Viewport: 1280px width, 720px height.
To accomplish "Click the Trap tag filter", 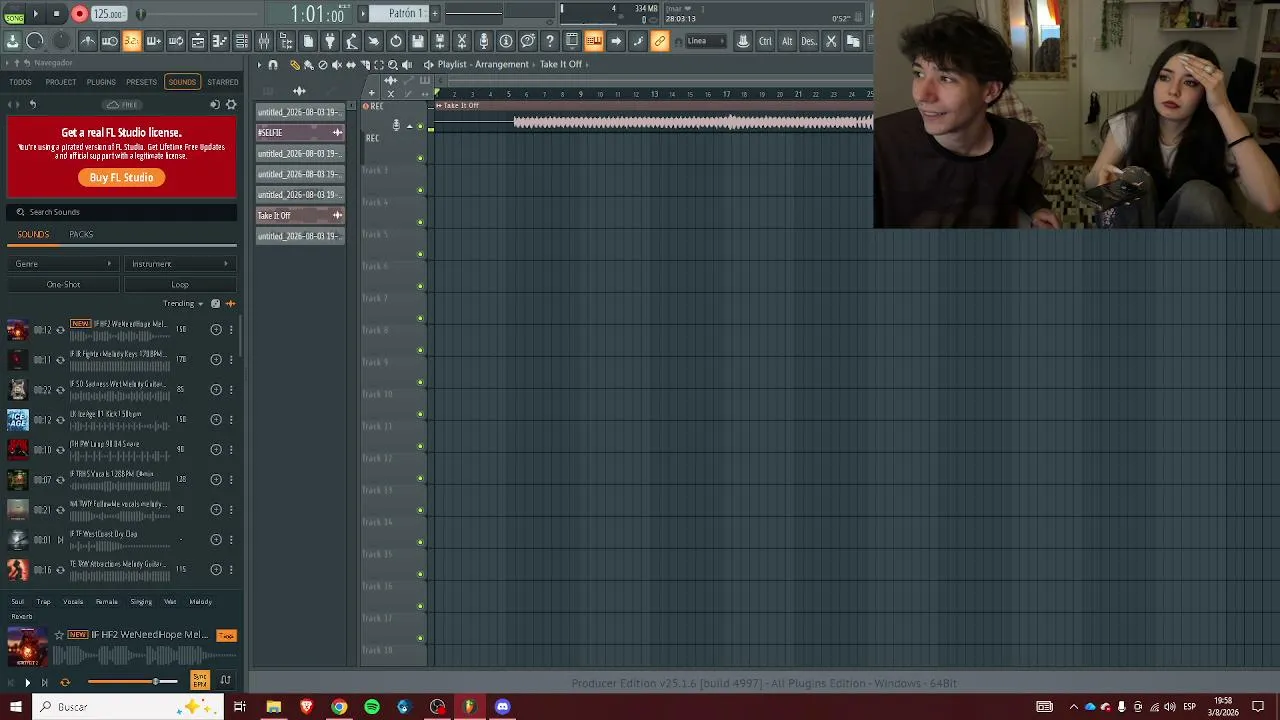I will pos(43,602).
